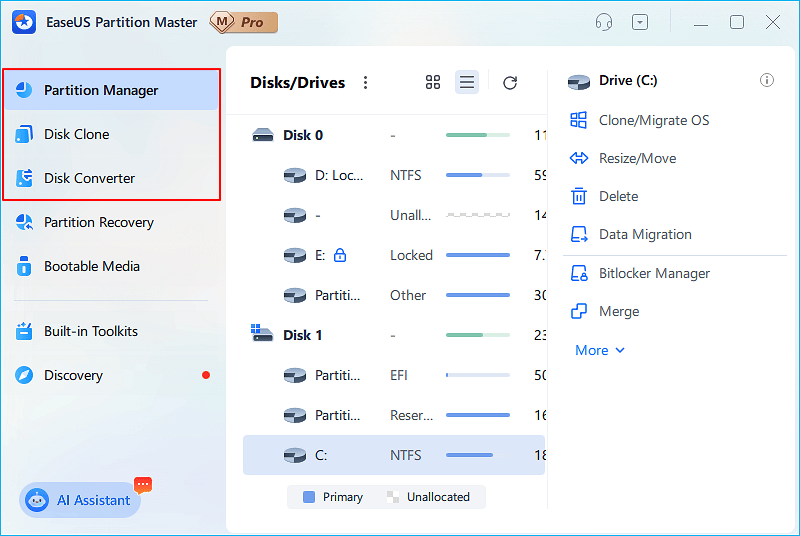This screenshot has height=536, width=800.
Task: Select the Disk 1 row
Action: coord(394,335)
